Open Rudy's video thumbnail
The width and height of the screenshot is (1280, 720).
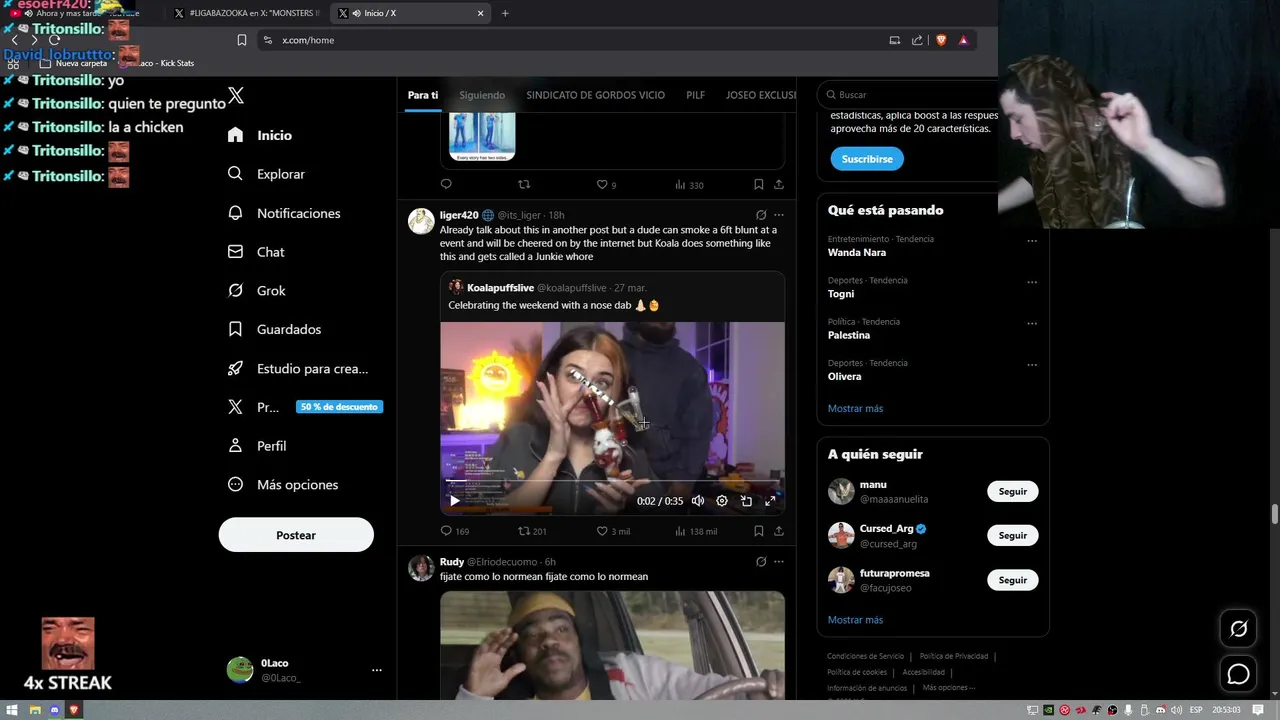(x=612, y=645)
